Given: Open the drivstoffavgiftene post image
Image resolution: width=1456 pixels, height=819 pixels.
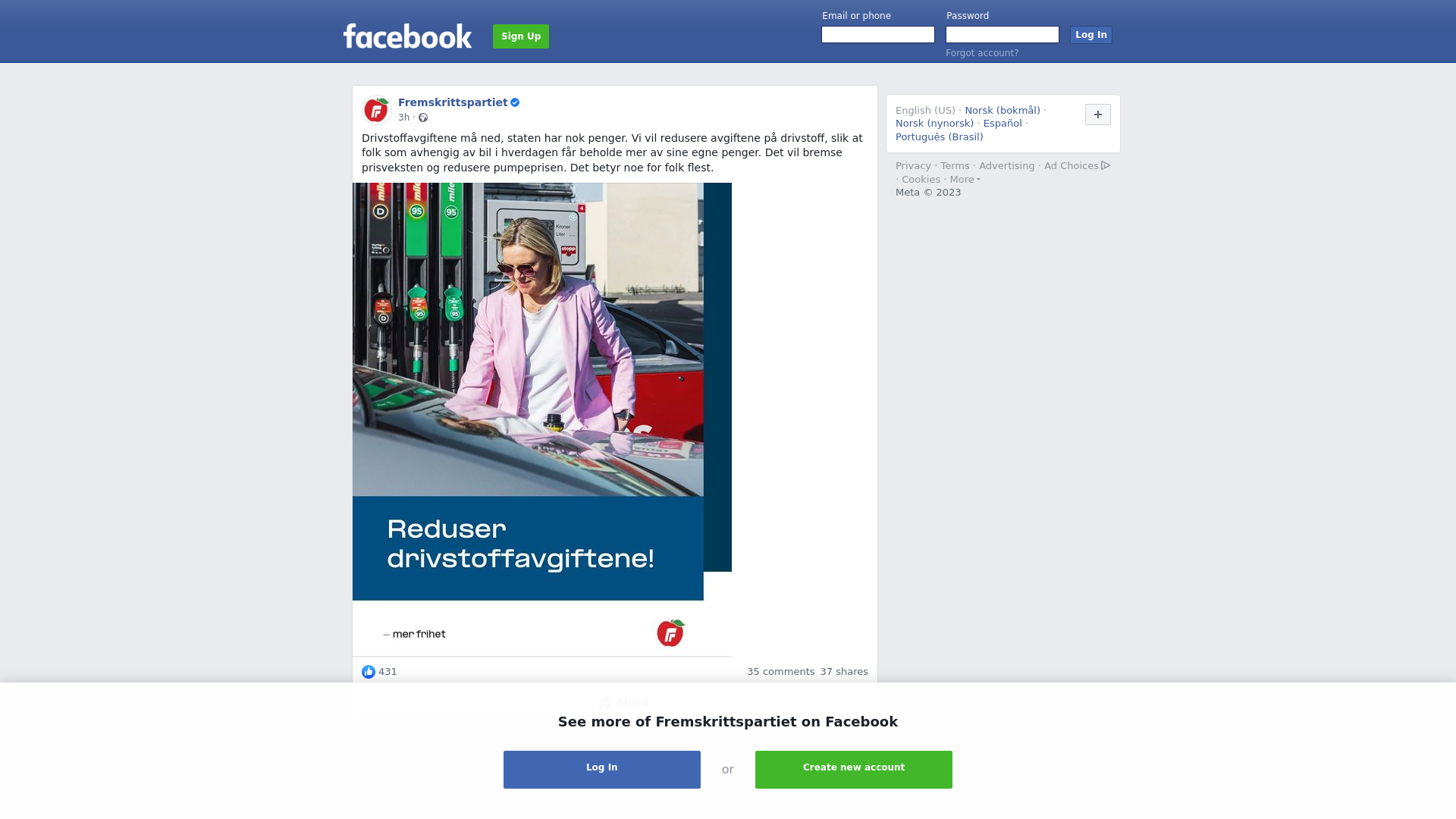Looking at the screenshot, I should point(542,419).
